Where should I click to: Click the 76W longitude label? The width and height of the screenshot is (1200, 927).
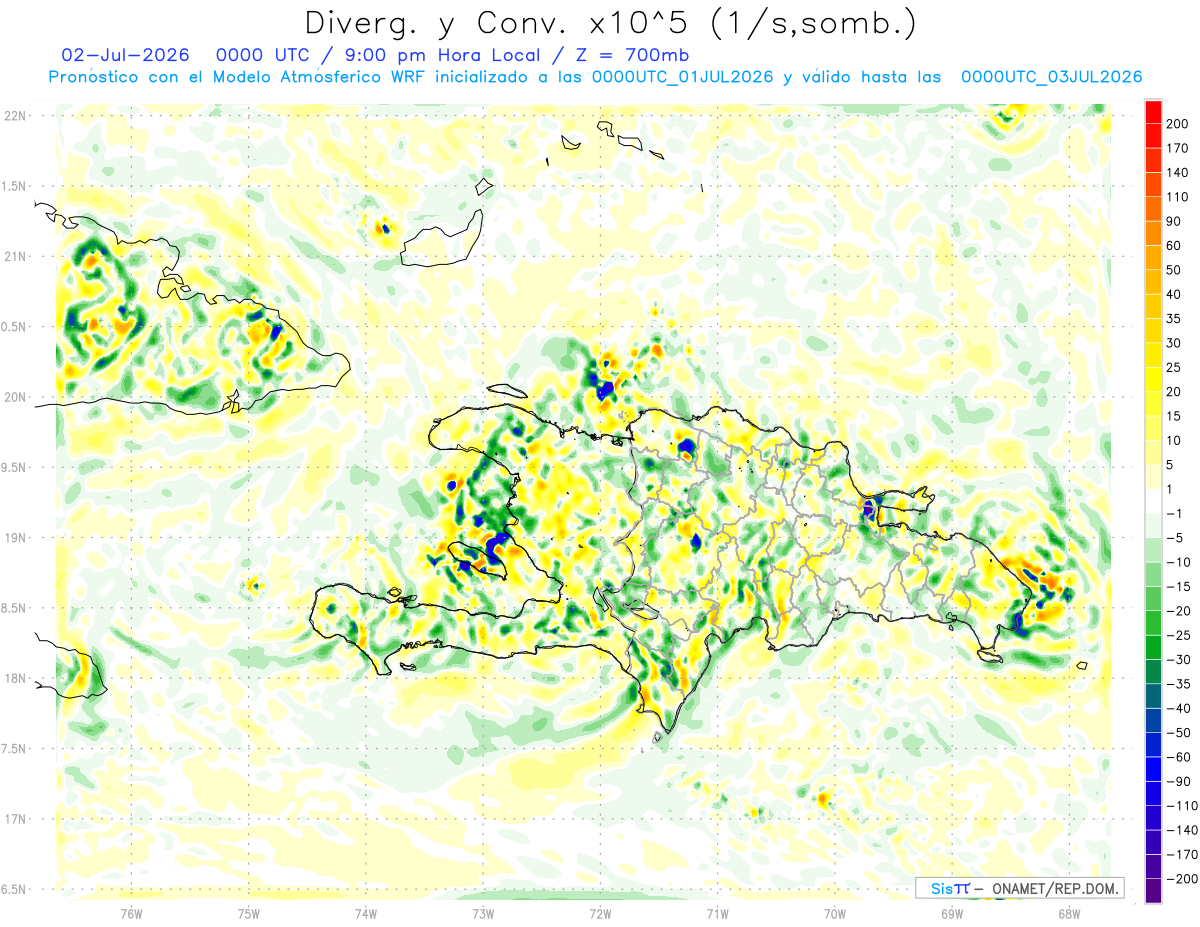tap(131, 913)
